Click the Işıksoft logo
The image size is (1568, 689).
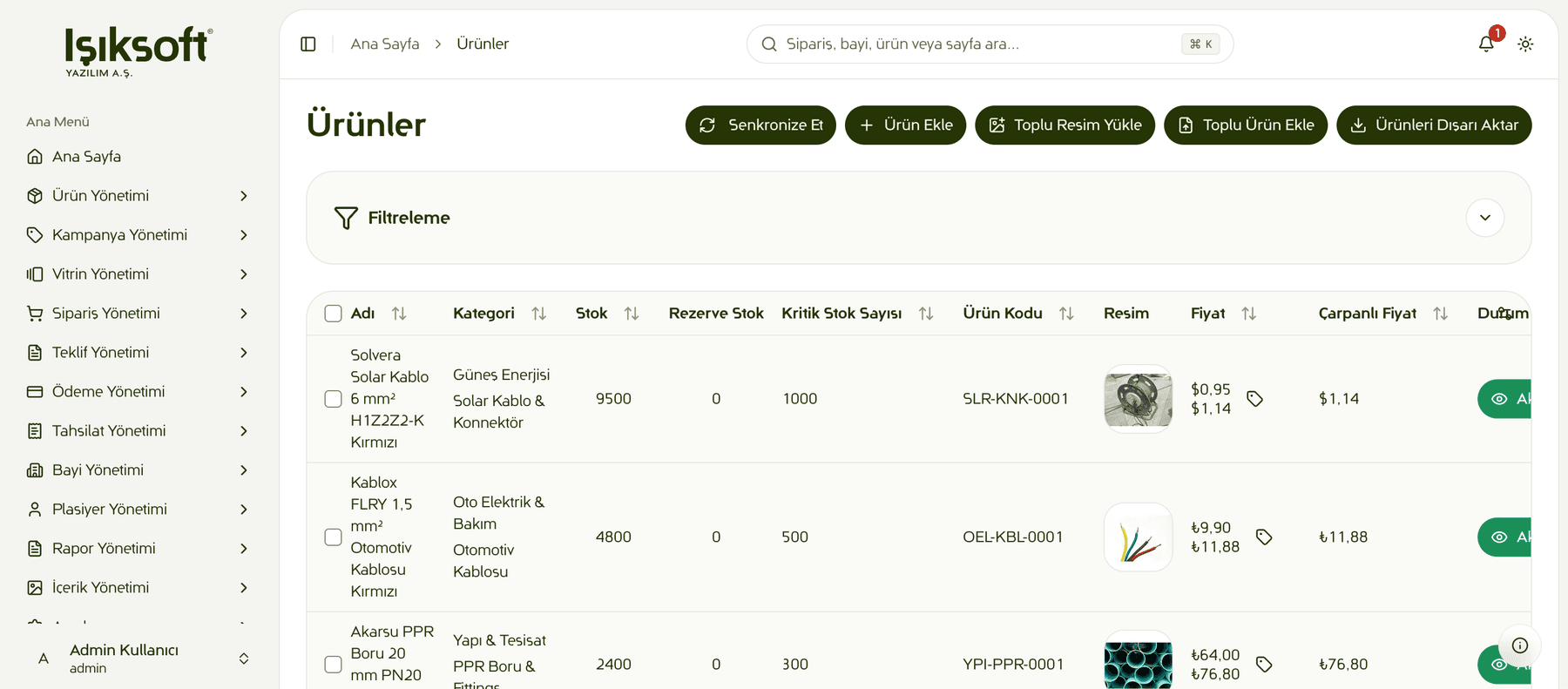click(x=139, y=51)
